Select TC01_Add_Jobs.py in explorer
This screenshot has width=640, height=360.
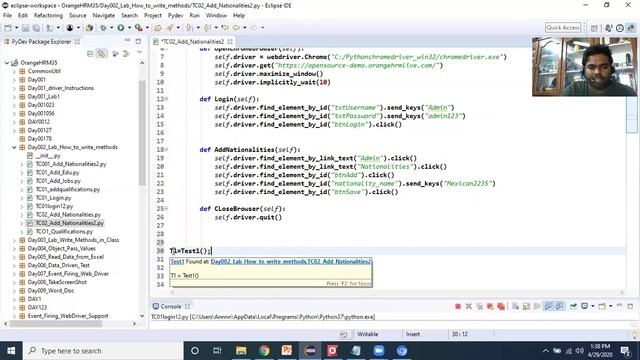[58, 181]
